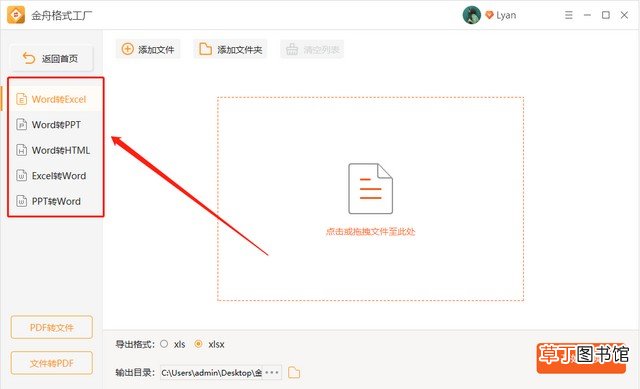This screenshot has width=640, height=389.
Task: Click the 点击或拖拽文件至此处 text
Action: click(370, 232)
